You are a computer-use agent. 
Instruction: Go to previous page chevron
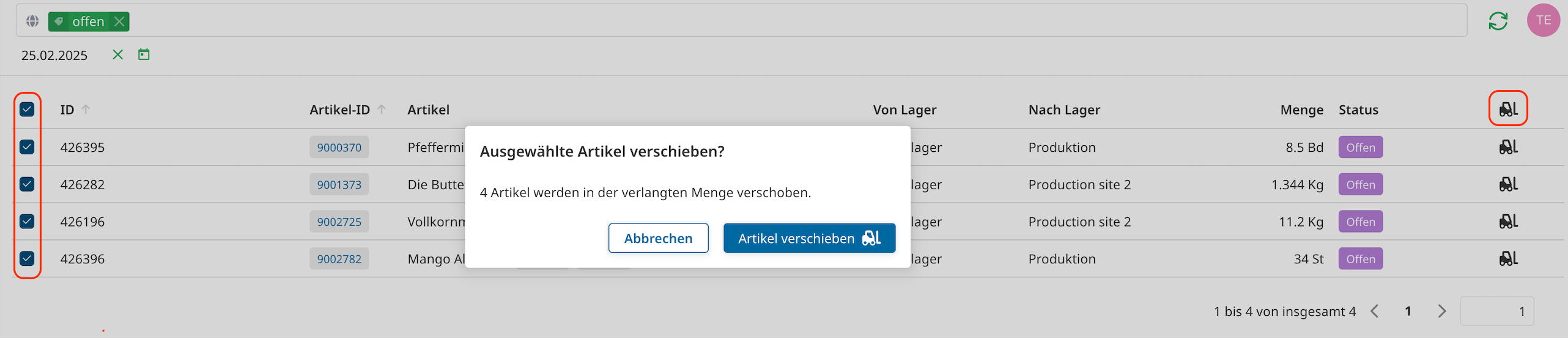[x=1375, y=311]
